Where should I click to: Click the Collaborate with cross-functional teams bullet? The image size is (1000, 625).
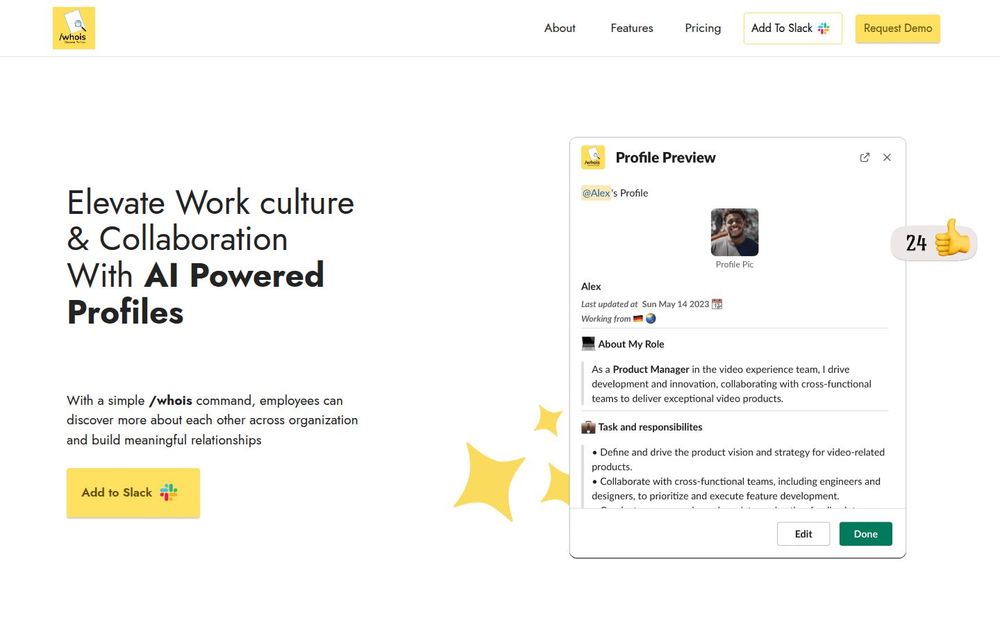(x=736, y=489)
